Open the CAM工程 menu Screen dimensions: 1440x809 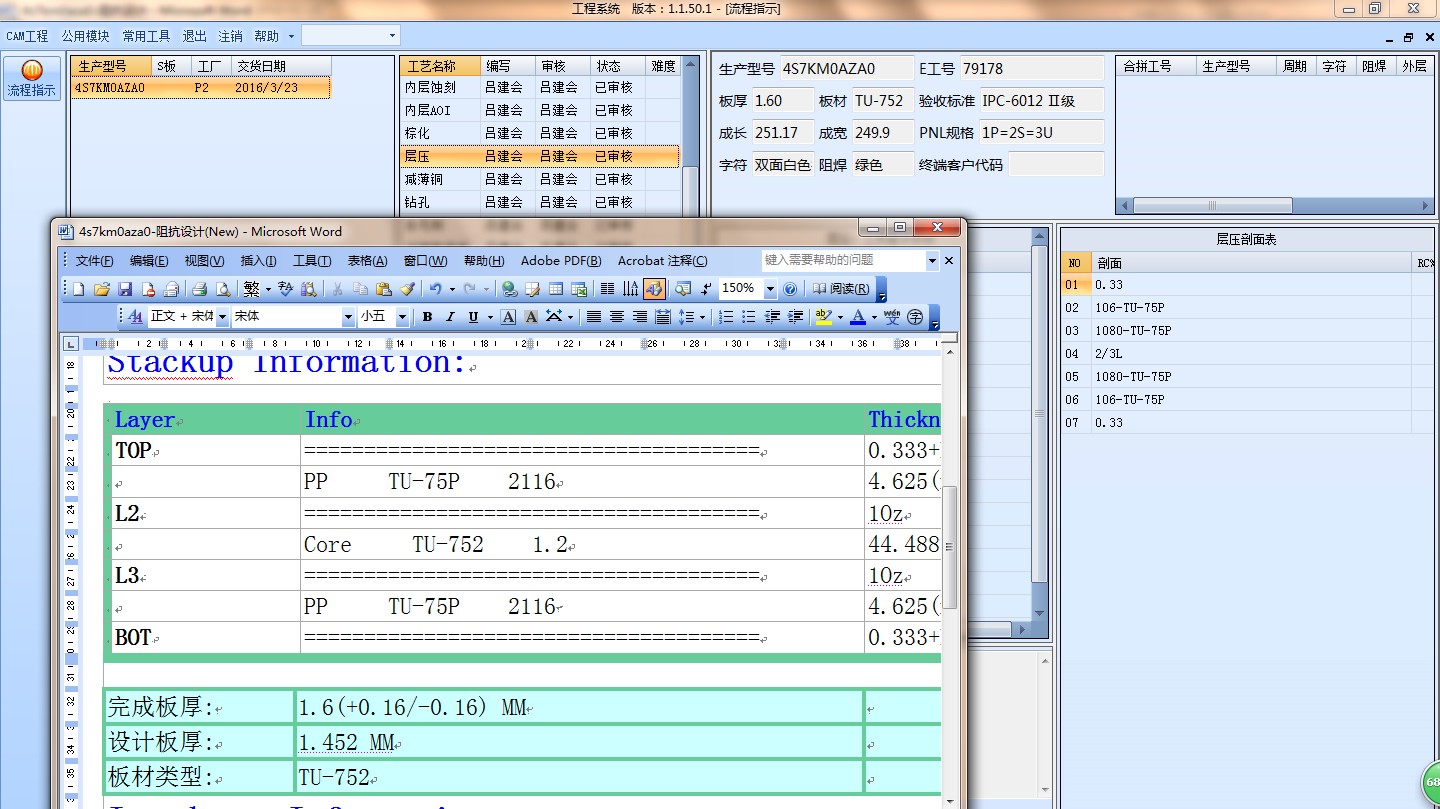(x=28, y=36)
